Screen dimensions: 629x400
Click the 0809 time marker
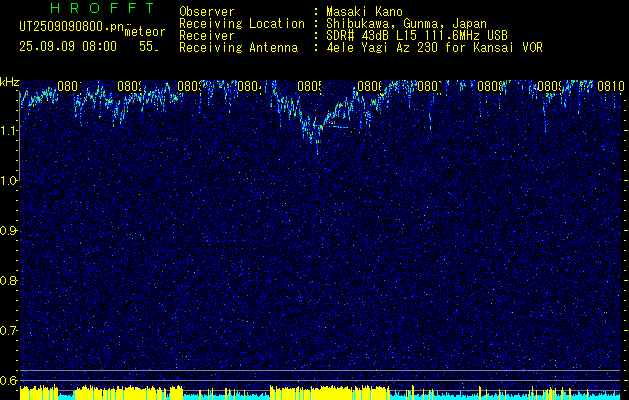tap(550, 86)
